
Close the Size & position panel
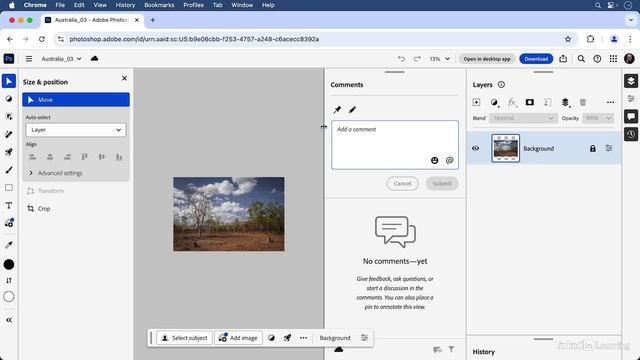coord(124,78)
